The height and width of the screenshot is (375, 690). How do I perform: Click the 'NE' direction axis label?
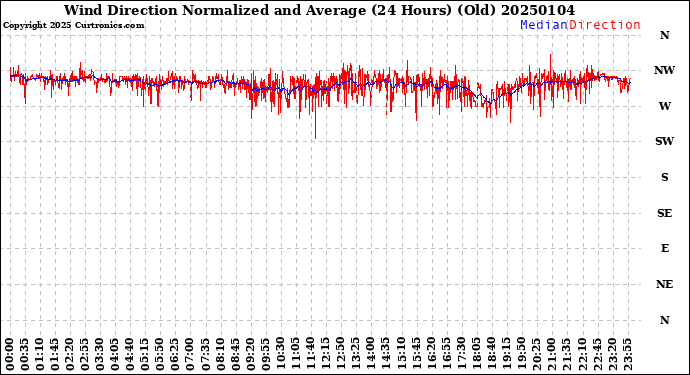click(664, 284)
